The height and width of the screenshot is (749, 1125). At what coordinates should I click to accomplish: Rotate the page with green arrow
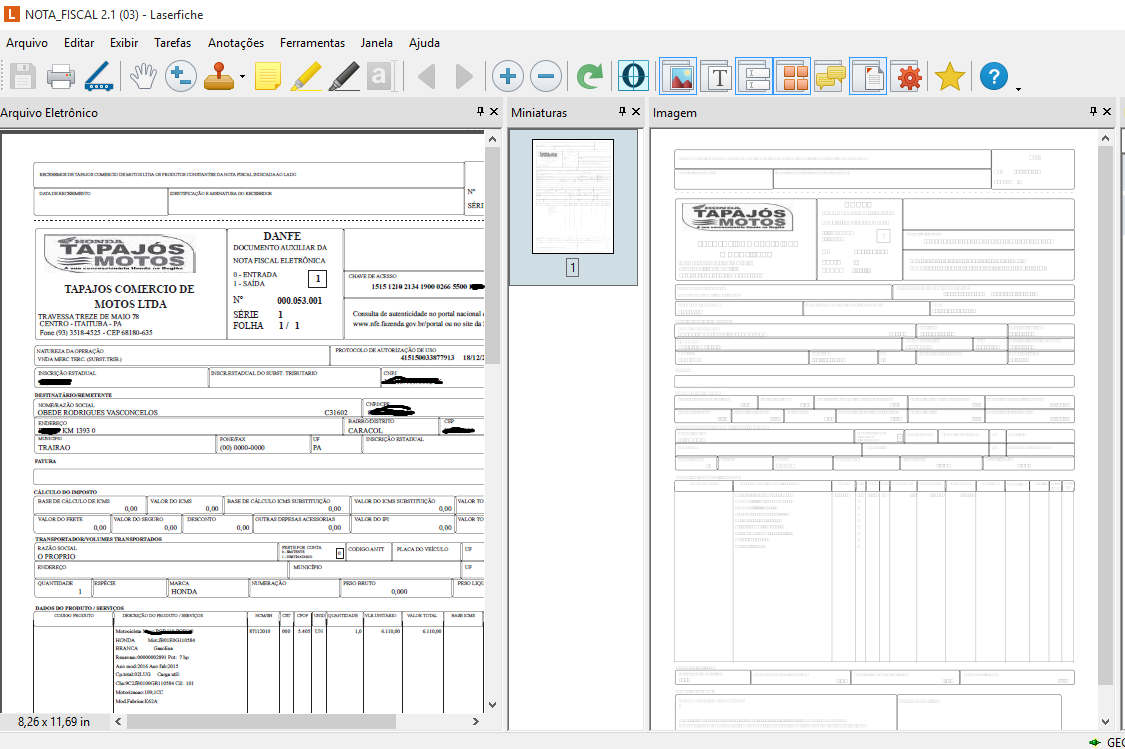point(590,77)
